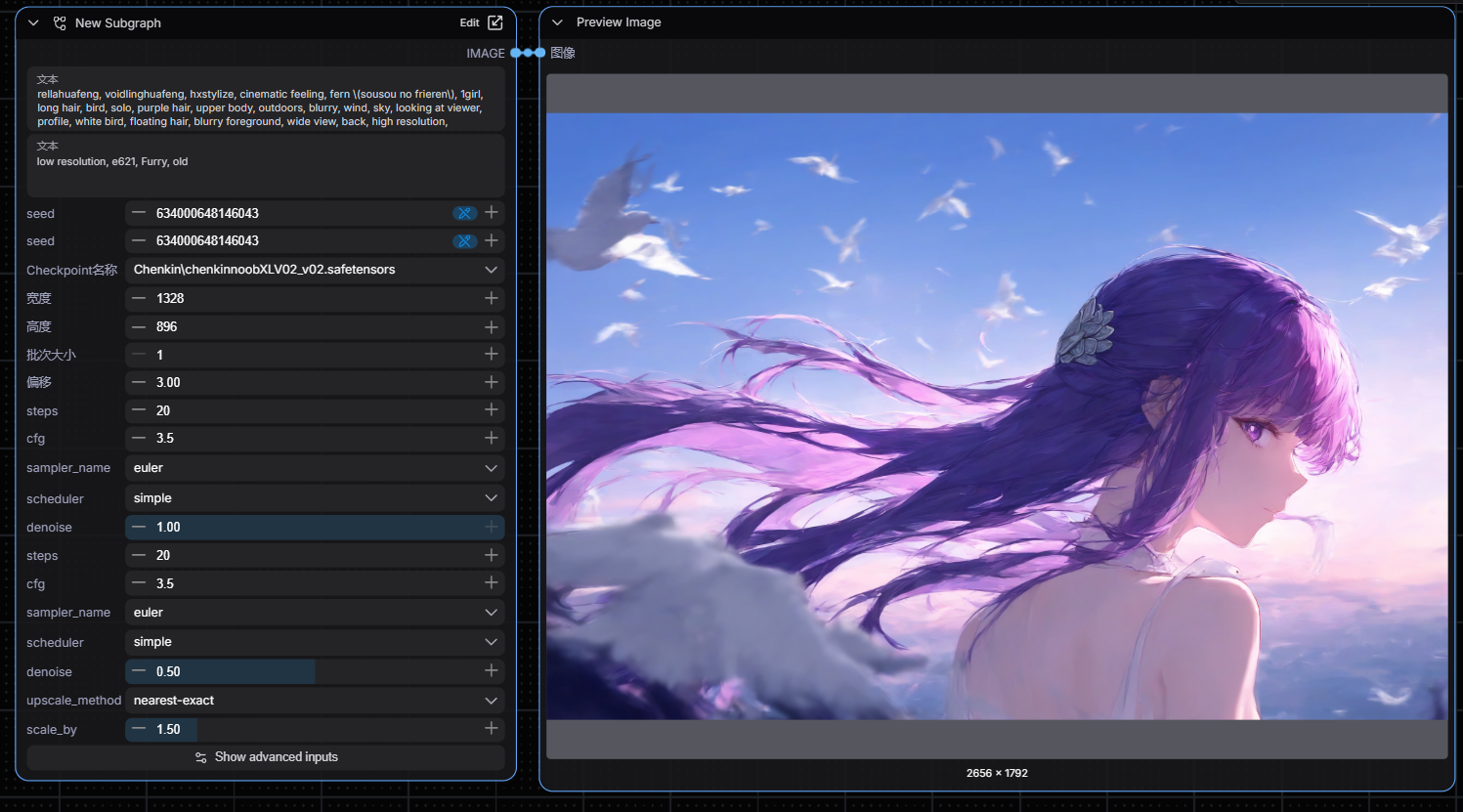
Task: Decrease the first cfg value
Action: (139, 438)
